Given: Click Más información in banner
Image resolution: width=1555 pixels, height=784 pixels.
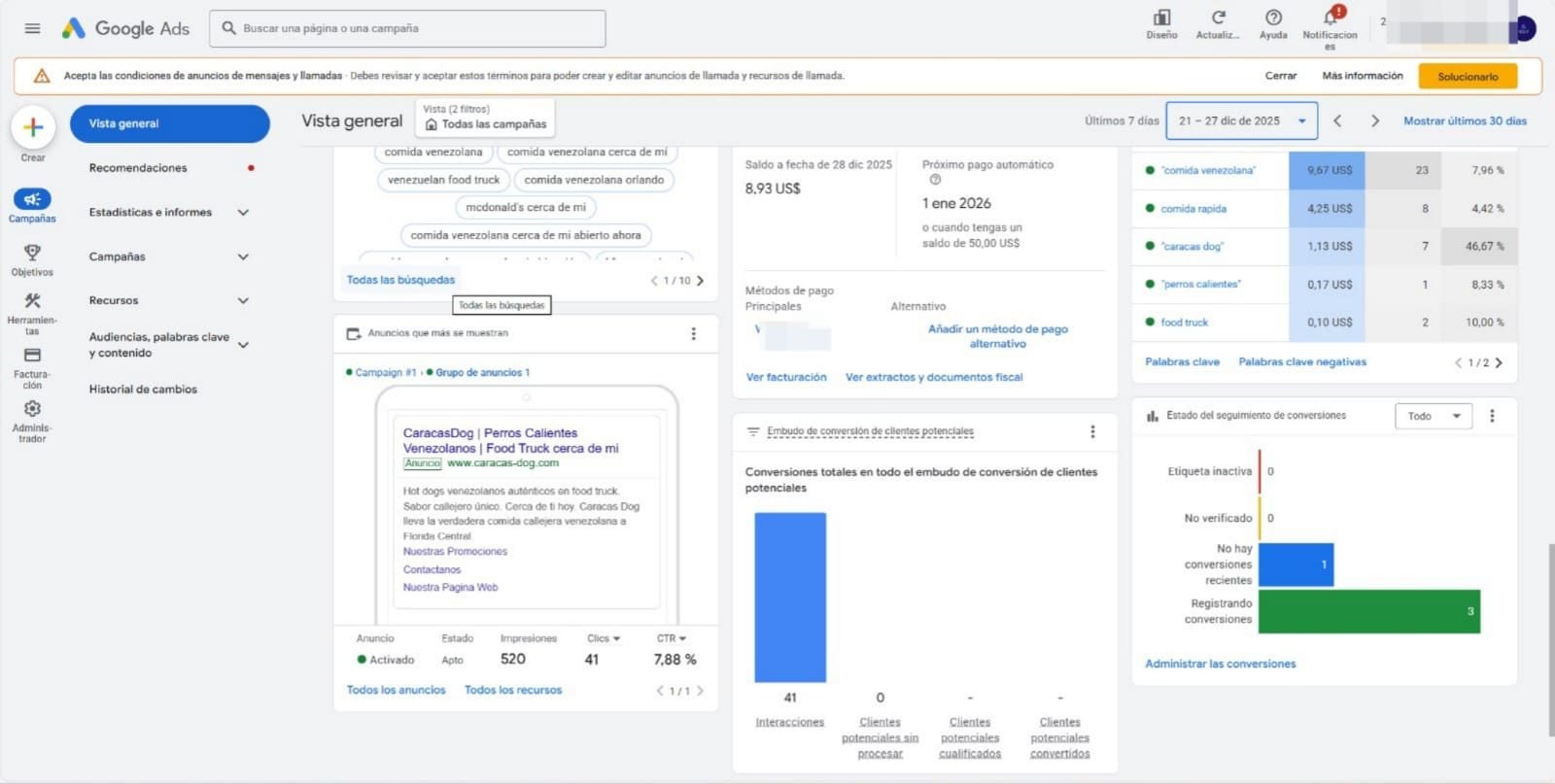Looking at the screenshot, I should [1363, 76].
